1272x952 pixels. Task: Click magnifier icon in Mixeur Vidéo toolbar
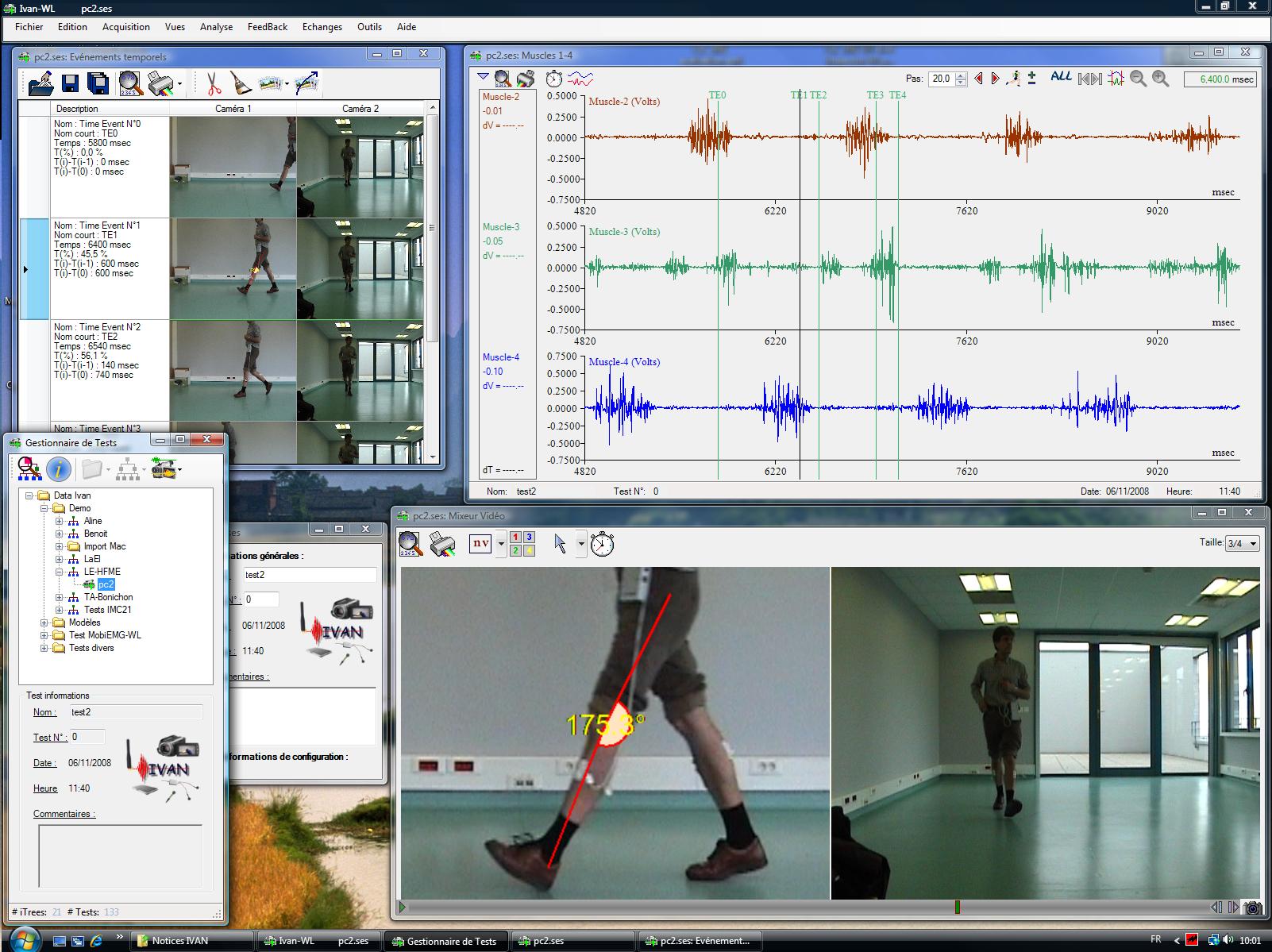[x=410, y=544]
